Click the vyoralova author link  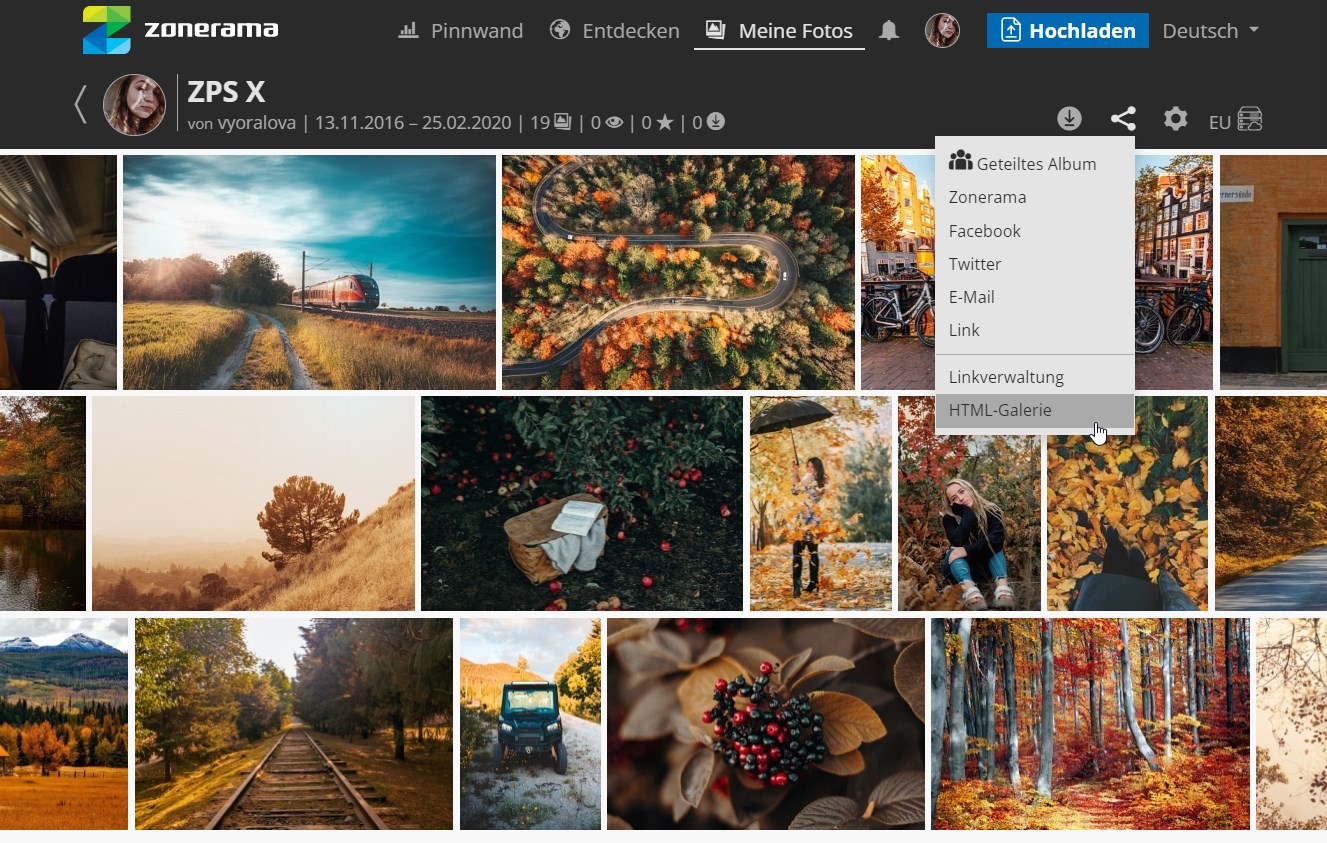coord(257,123)
